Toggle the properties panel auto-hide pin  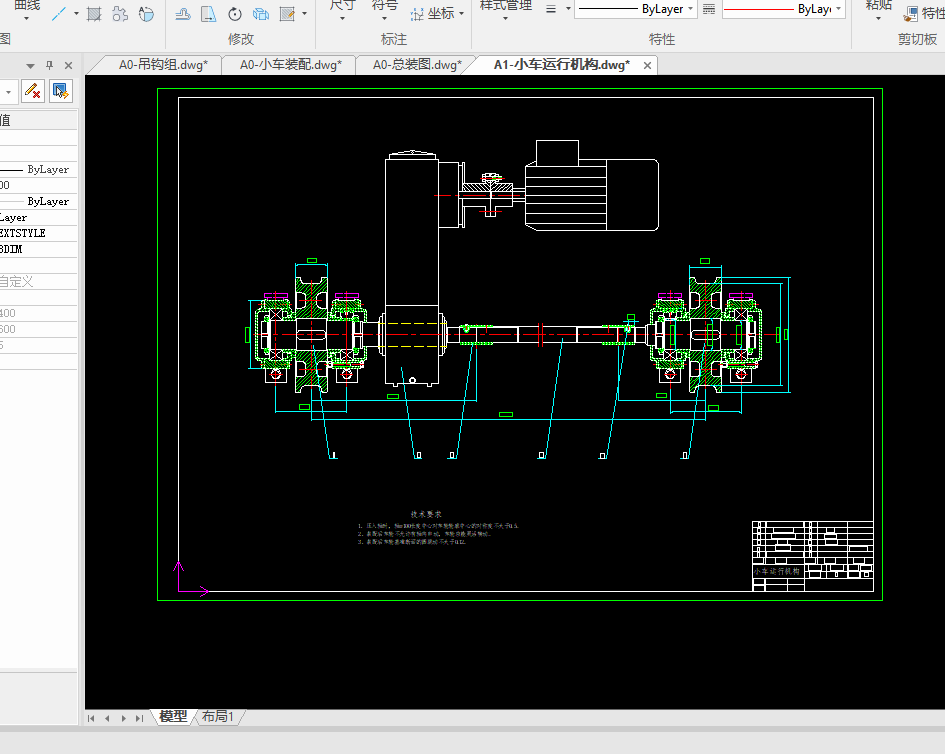(50, 65)
